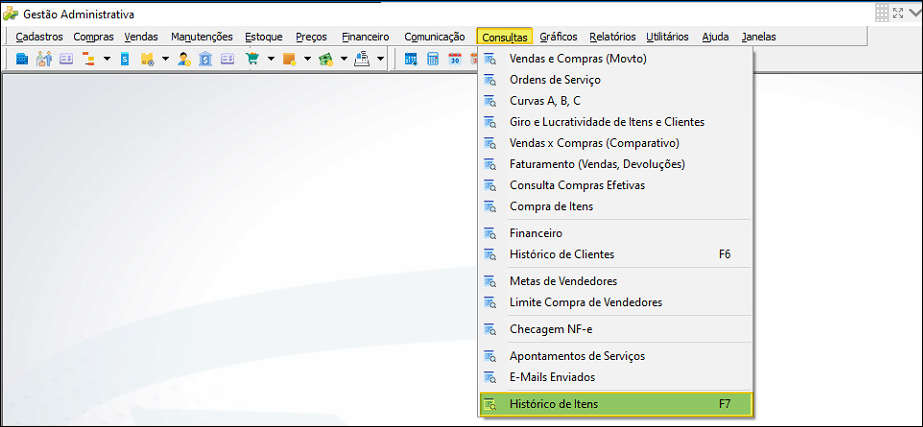This screenshot has height=427, width=923.
Task: Open the Vendas menu
Action: click(141, 37)
